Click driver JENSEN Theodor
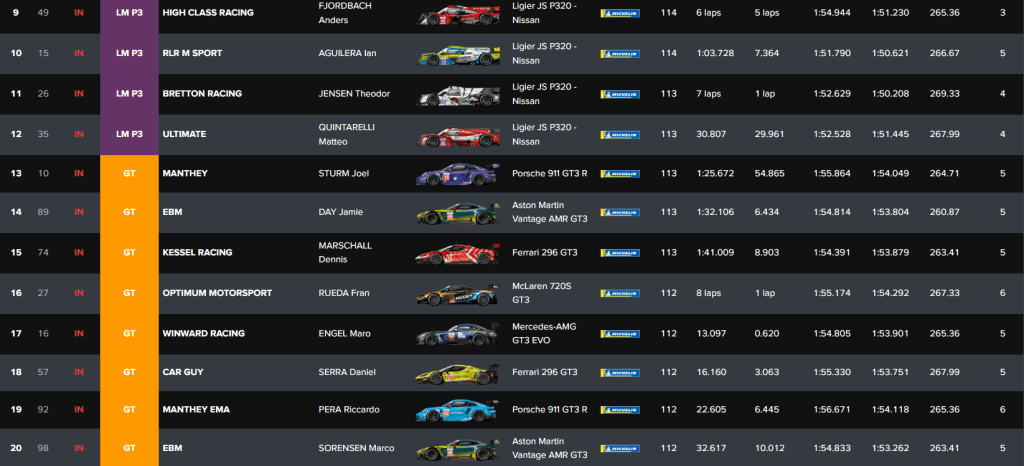This screenshot has height=466, width=1024. tap(354, 93)
